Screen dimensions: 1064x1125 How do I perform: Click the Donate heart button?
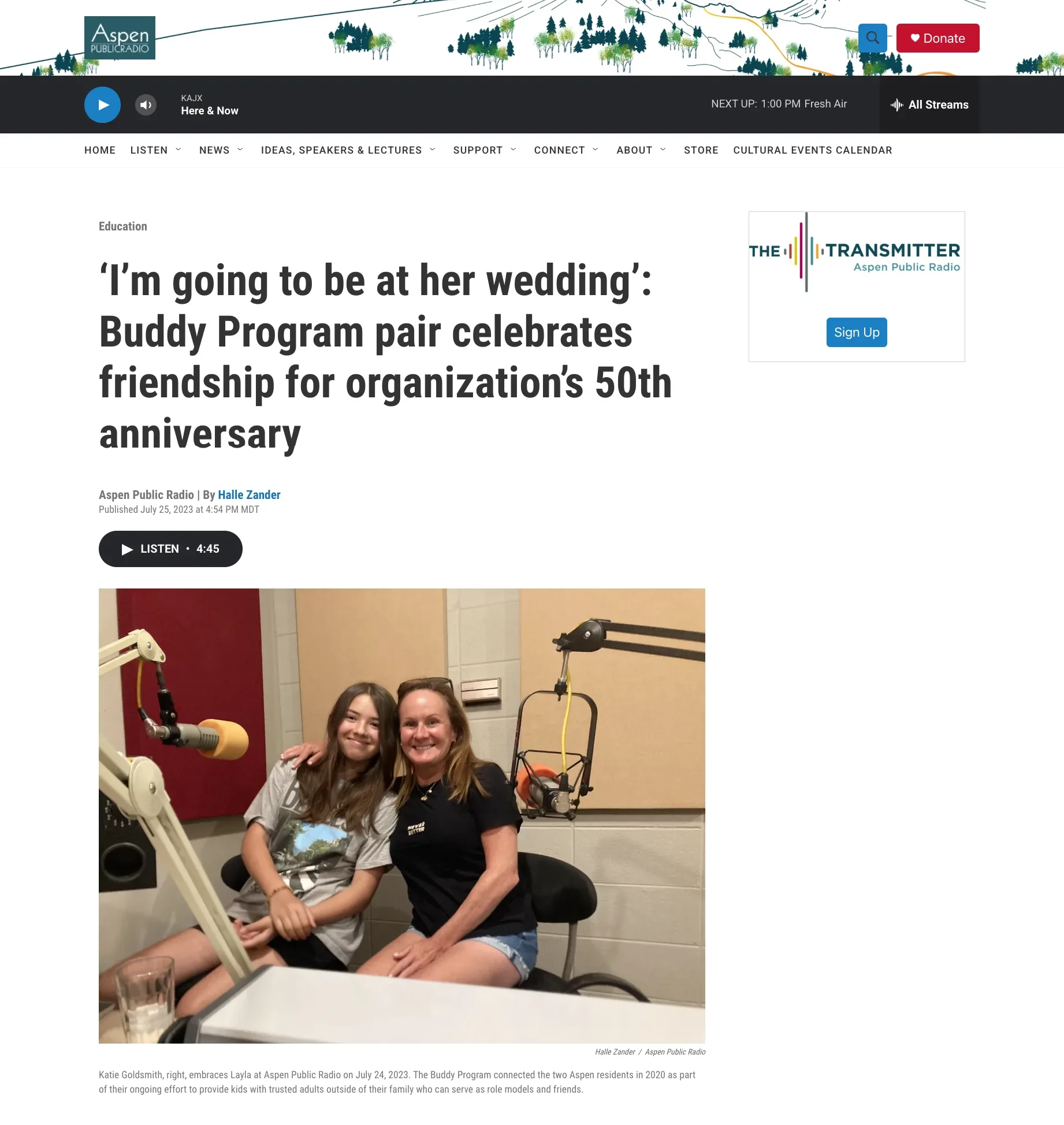click(x=937, y=38)
